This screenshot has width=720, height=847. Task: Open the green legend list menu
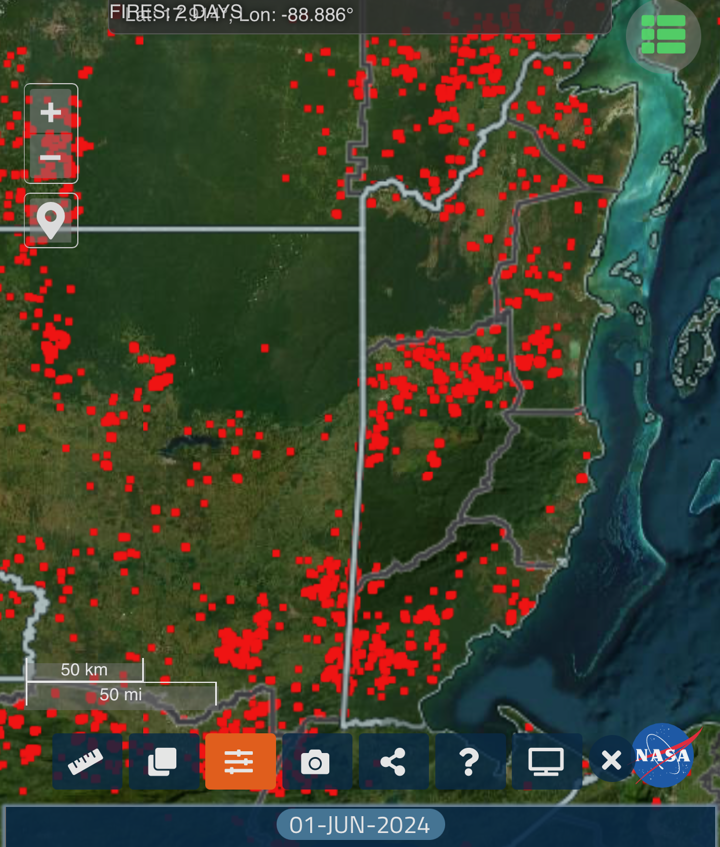point(663,35)
